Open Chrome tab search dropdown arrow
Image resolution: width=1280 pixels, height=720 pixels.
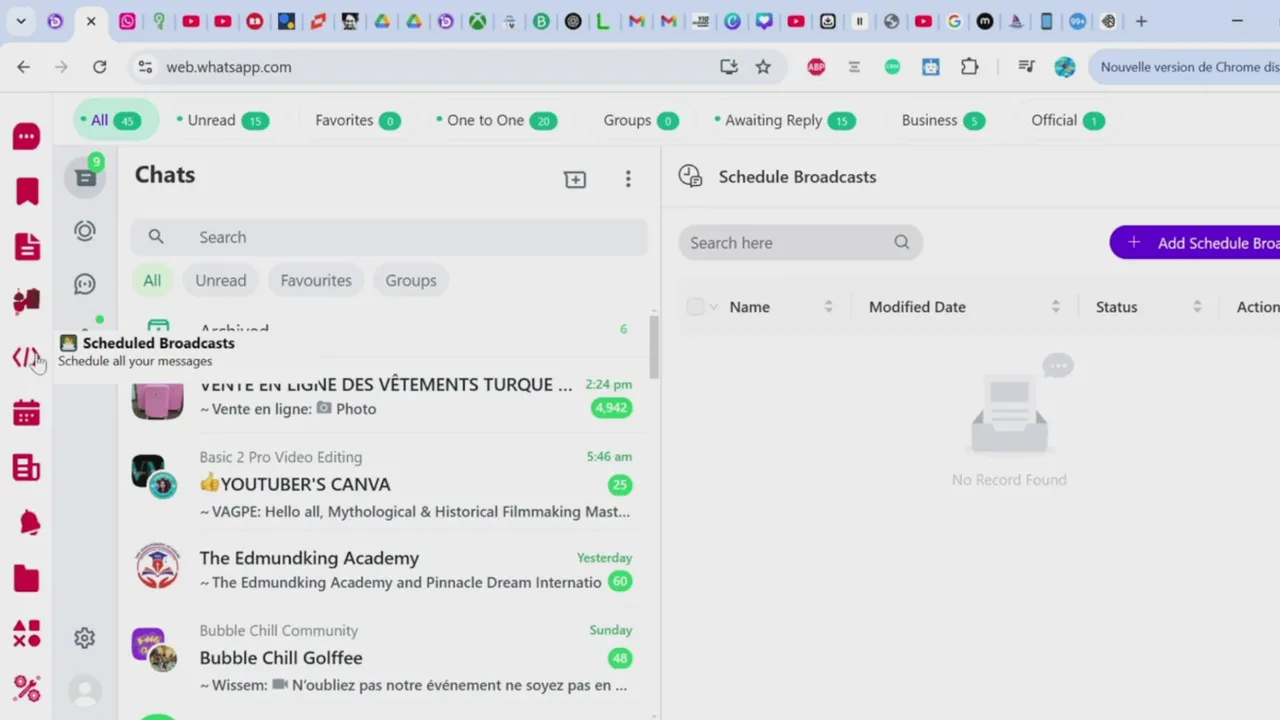click(x=21, y=21)
